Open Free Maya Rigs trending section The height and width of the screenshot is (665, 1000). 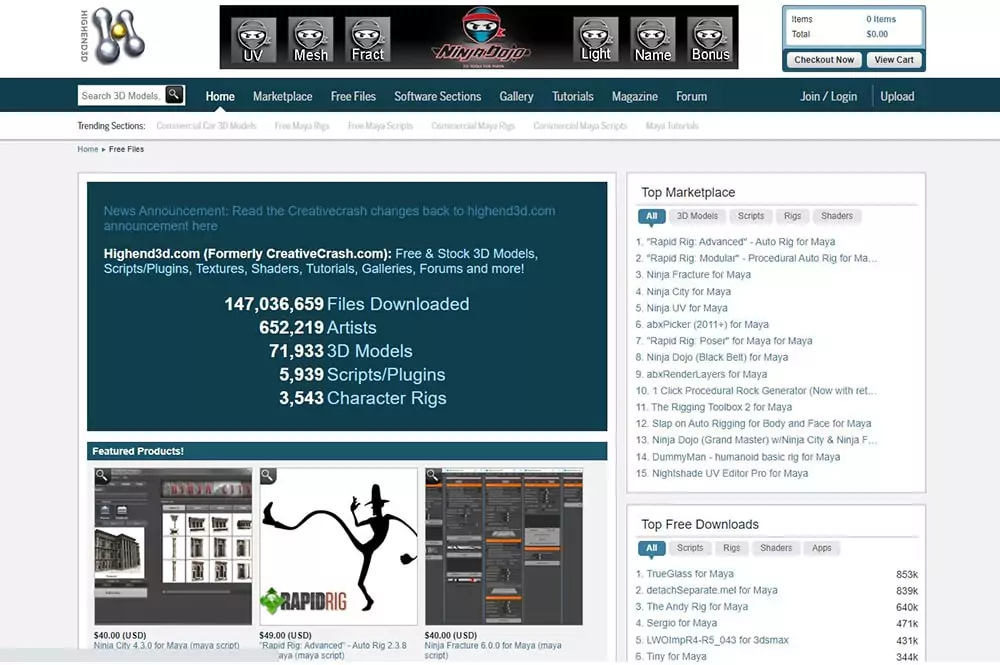[302, 126]
